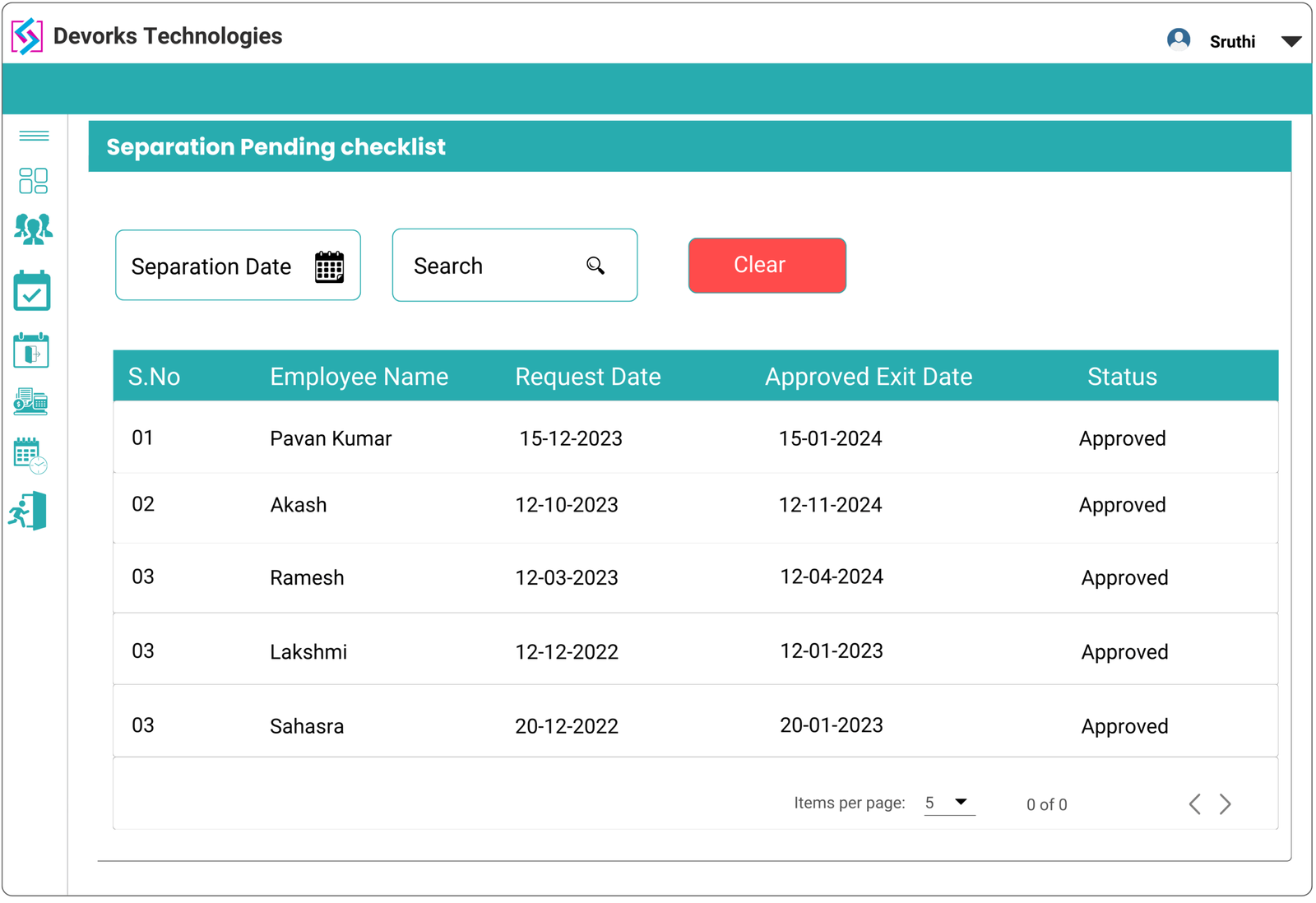The width and height of the screenshot is (1316, 903).
Task: Select the employees sidebar icon
Action: pos(32,230)
